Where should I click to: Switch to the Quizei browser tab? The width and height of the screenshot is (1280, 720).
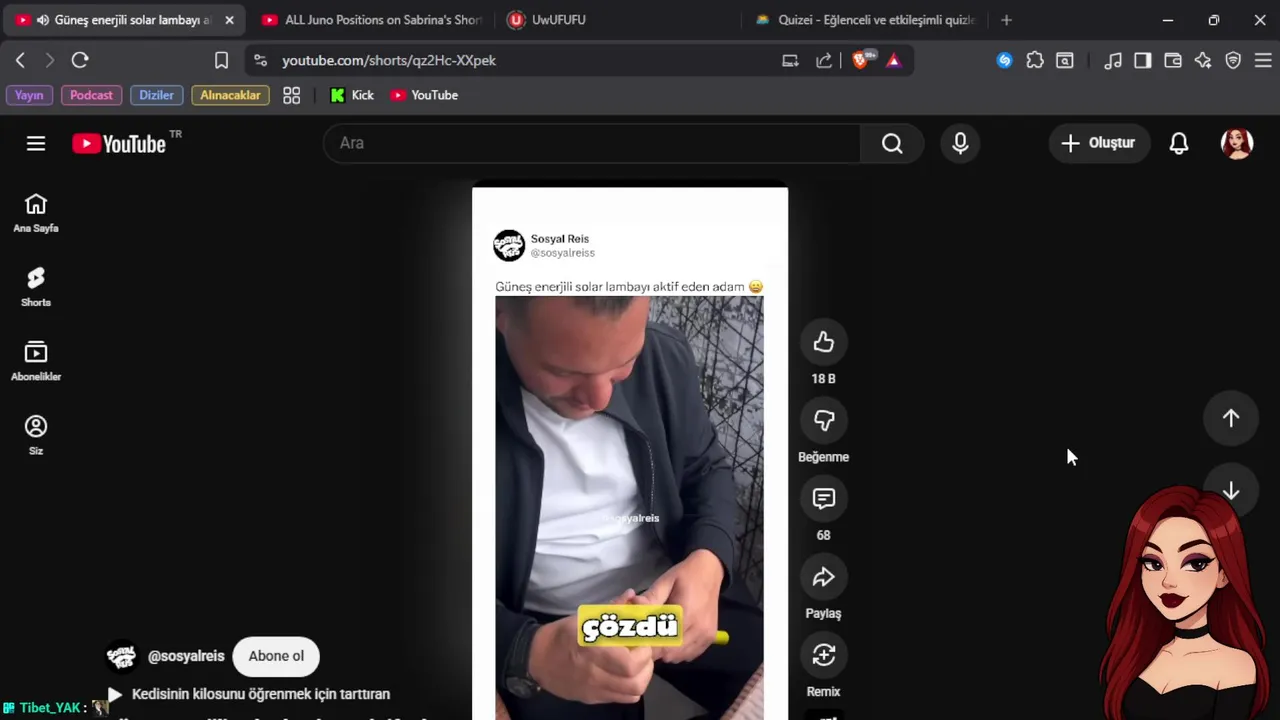click(x=864, y=20)
